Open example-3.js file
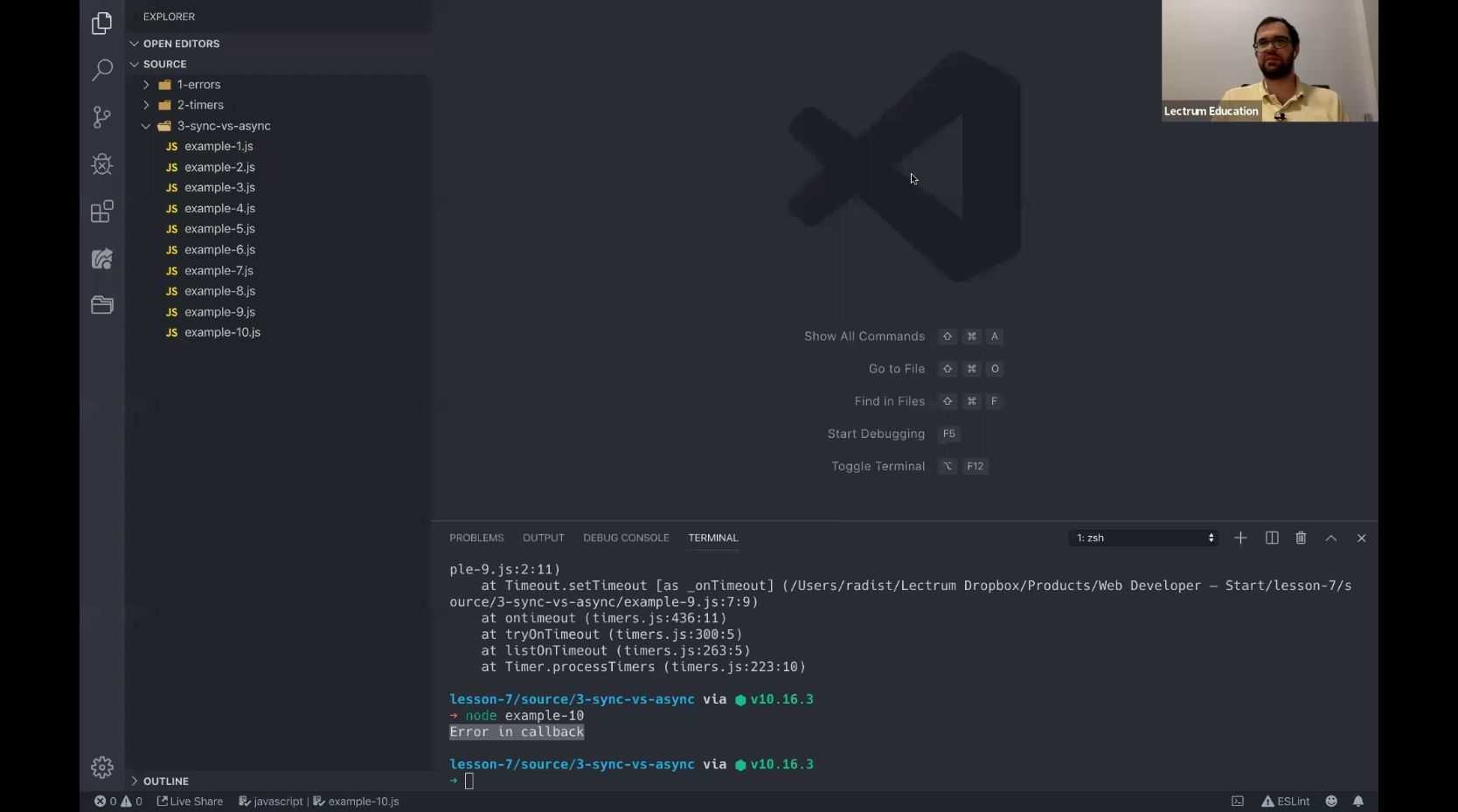1458x812 pixels. tap(278, 188)
